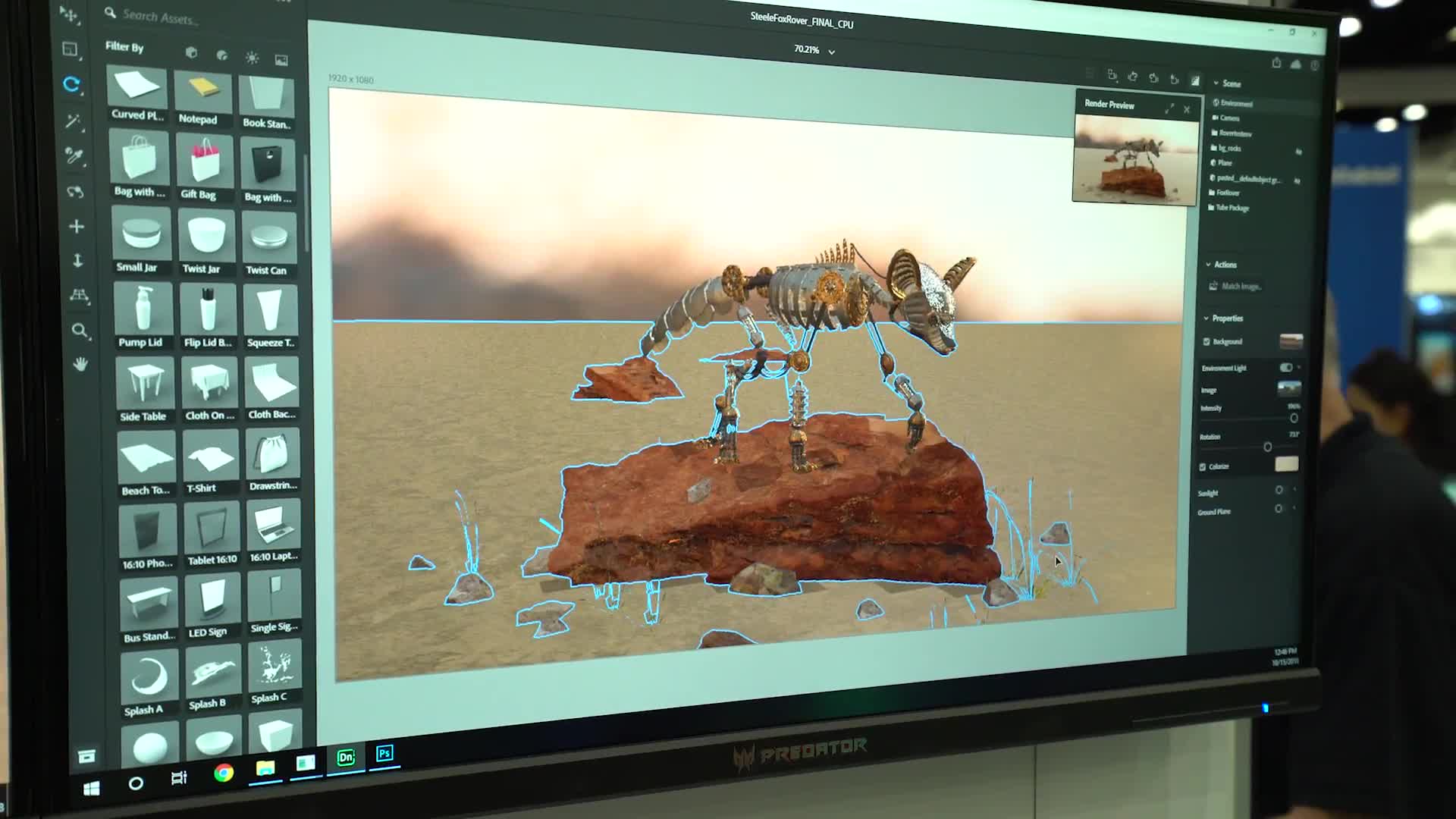
Task: Toggle the Background checkbox
Action: [1207, 341]
